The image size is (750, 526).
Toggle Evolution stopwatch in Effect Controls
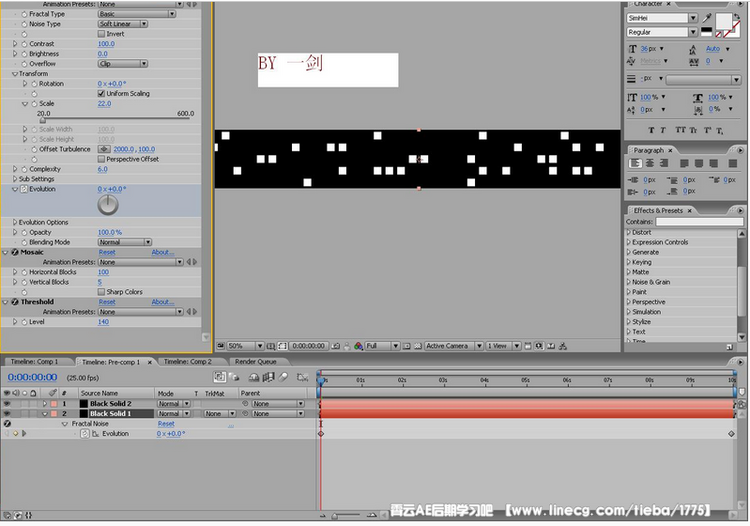pyautogui.click(x=24, y=189)
